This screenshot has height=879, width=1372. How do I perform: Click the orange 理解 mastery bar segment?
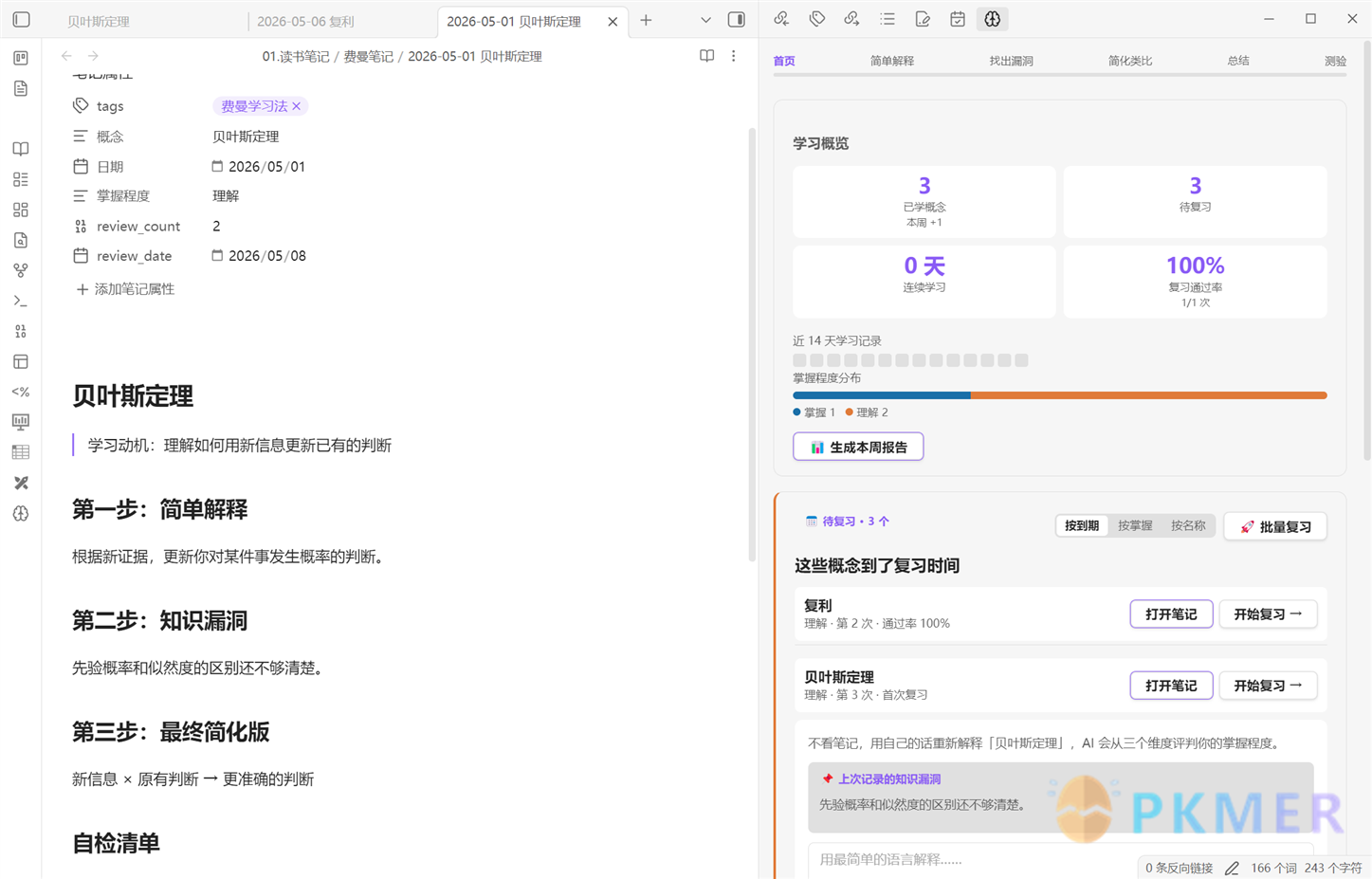point(1148,395)
